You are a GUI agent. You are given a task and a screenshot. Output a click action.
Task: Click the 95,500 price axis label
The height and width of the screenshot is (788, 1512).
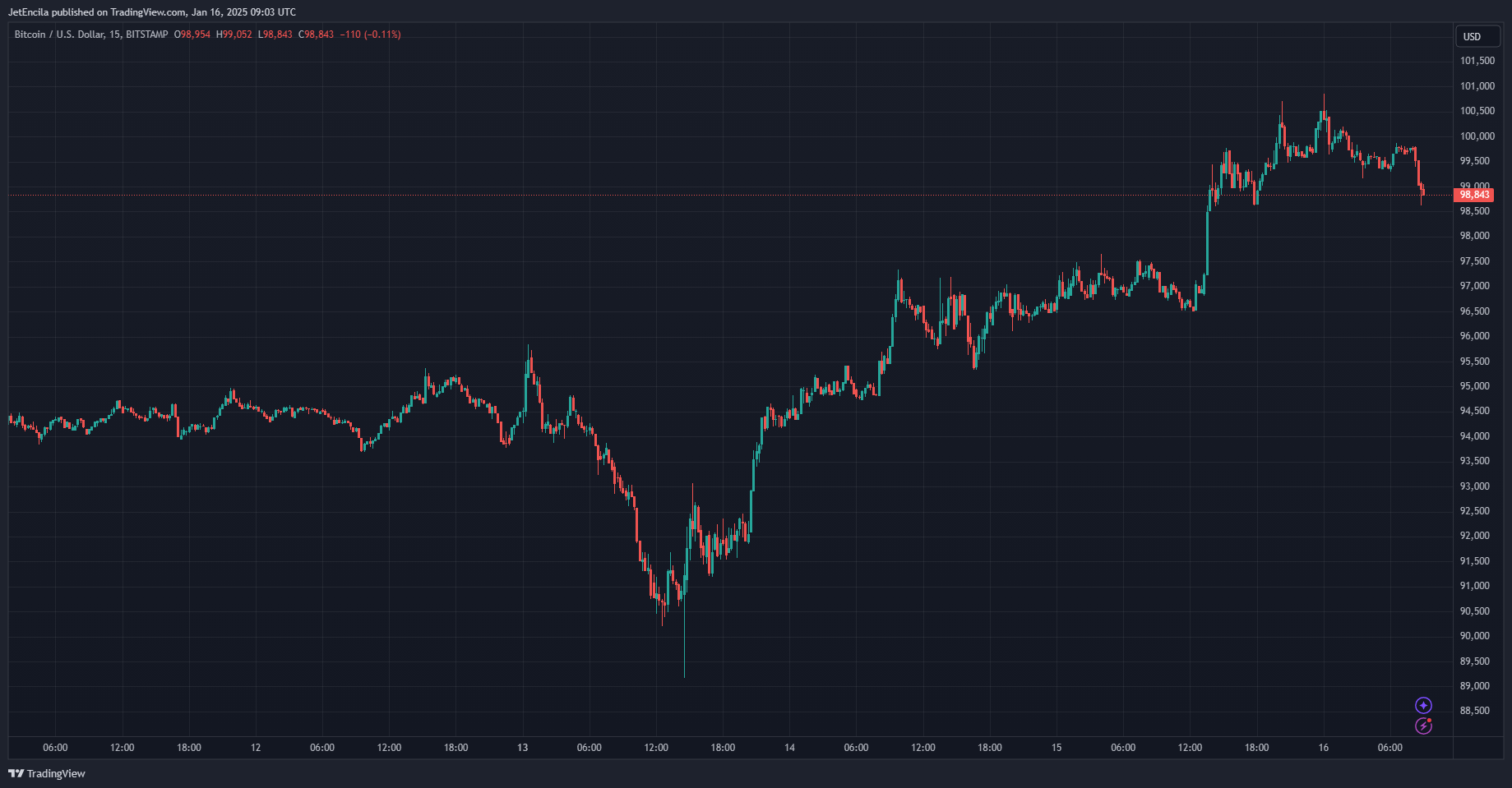[1475, 362]
